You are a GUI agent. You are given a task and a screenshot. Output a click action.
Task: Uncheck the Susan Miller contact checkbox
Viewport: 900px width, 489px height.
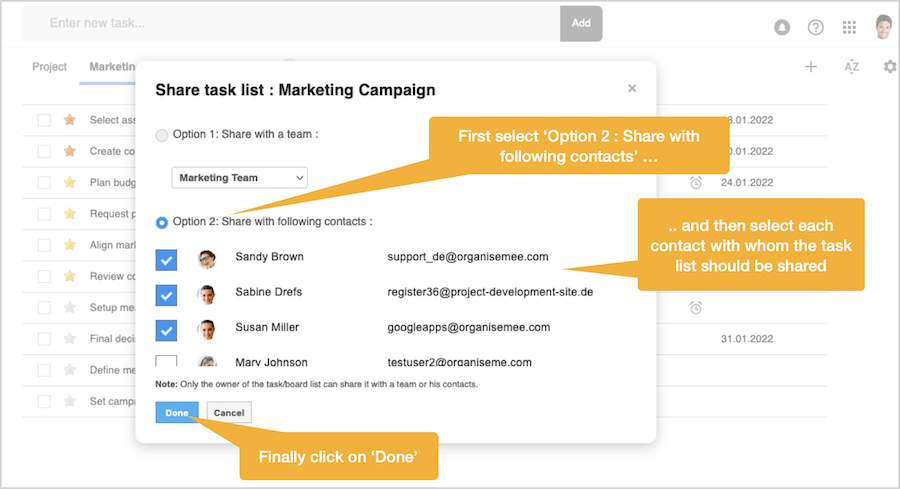(167, 329)
